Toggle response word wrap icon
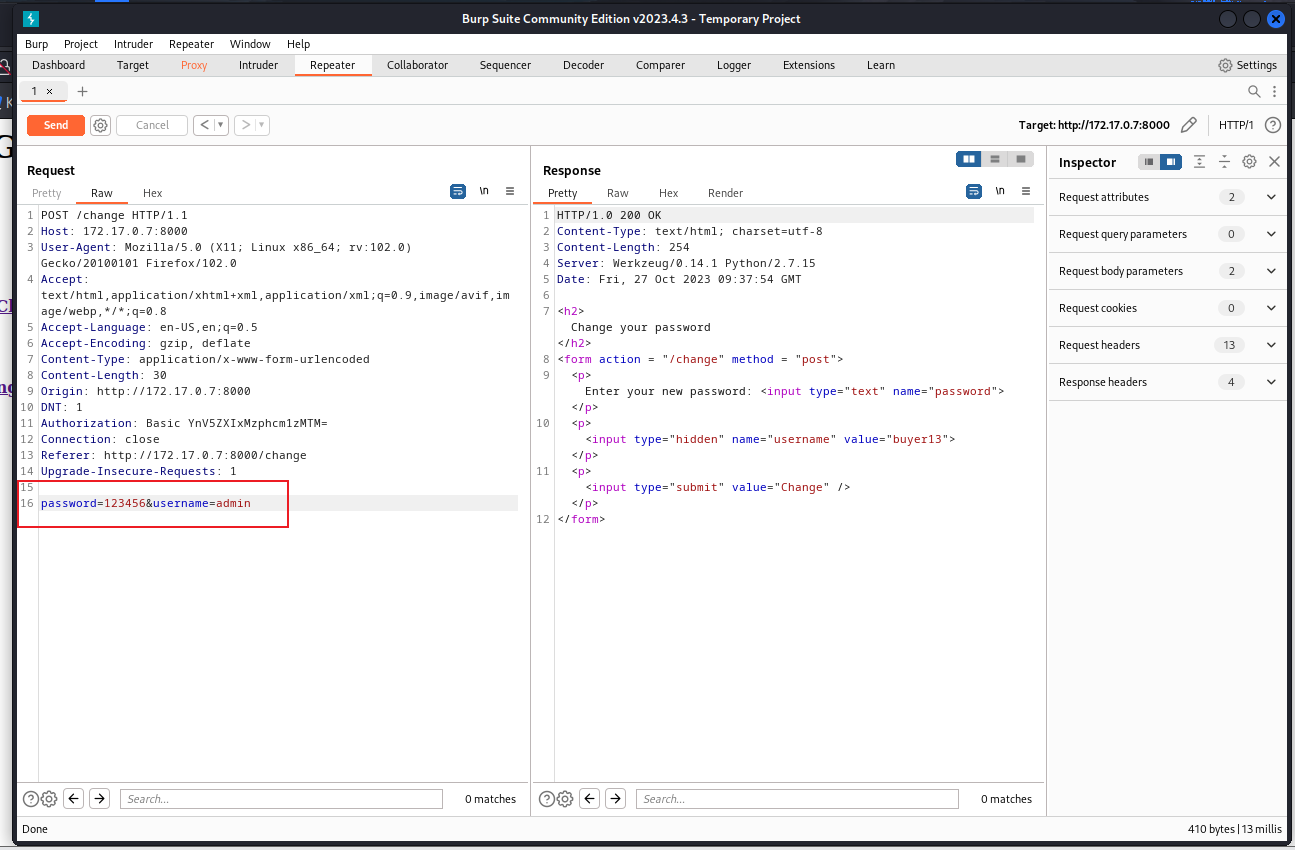The width and height of the screenshot is (1295, 850). [974, 191]
